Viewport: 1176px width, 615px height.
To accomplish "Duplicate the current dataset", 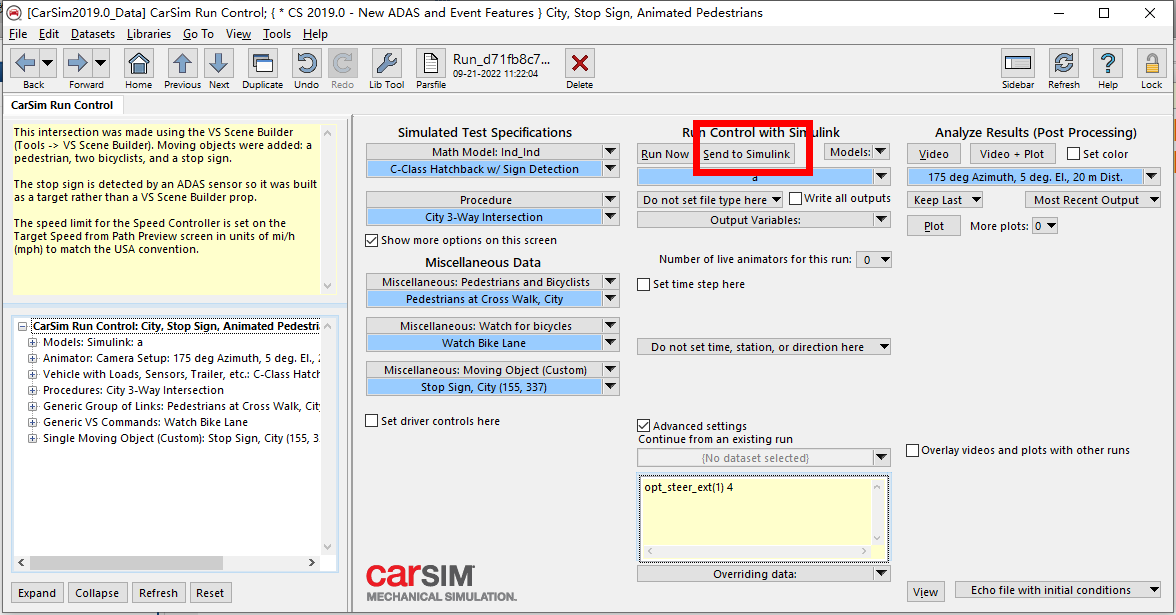I will click(x=262, y=63).
